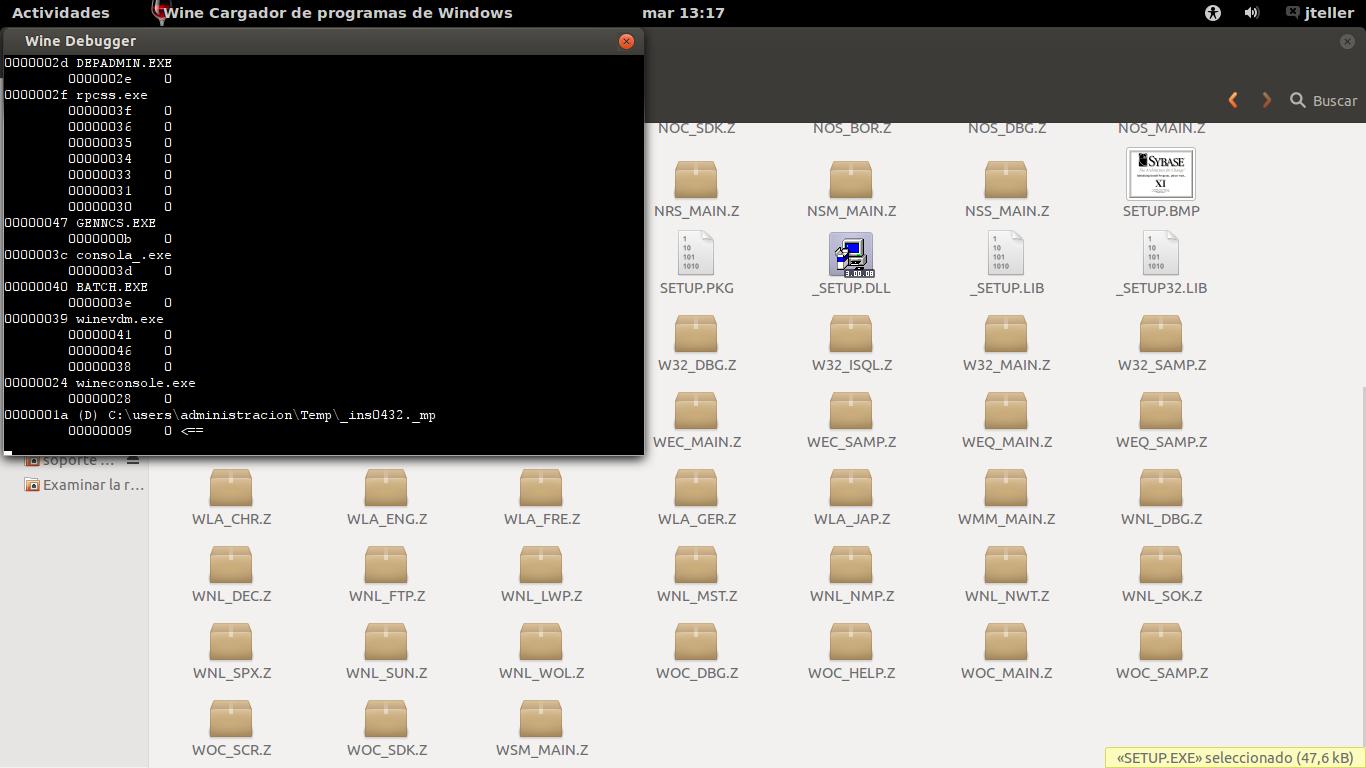Image resolution: width=1366 pixels, height=768 pixels.
Task: Select the WEQ_MAIN.Z archive icon
Action: (x=1006, y=411)
